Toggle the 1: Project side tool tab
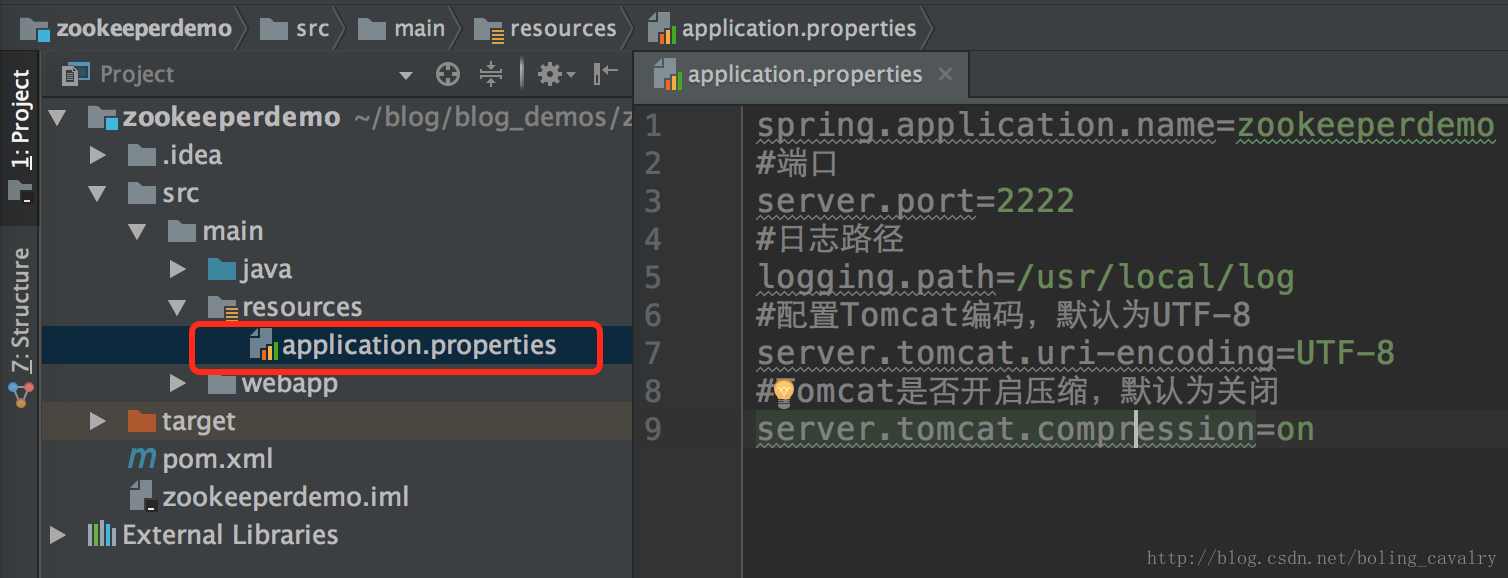This screenshot has height=578, width=1508. pyautogui.click(x=20, y=121)
